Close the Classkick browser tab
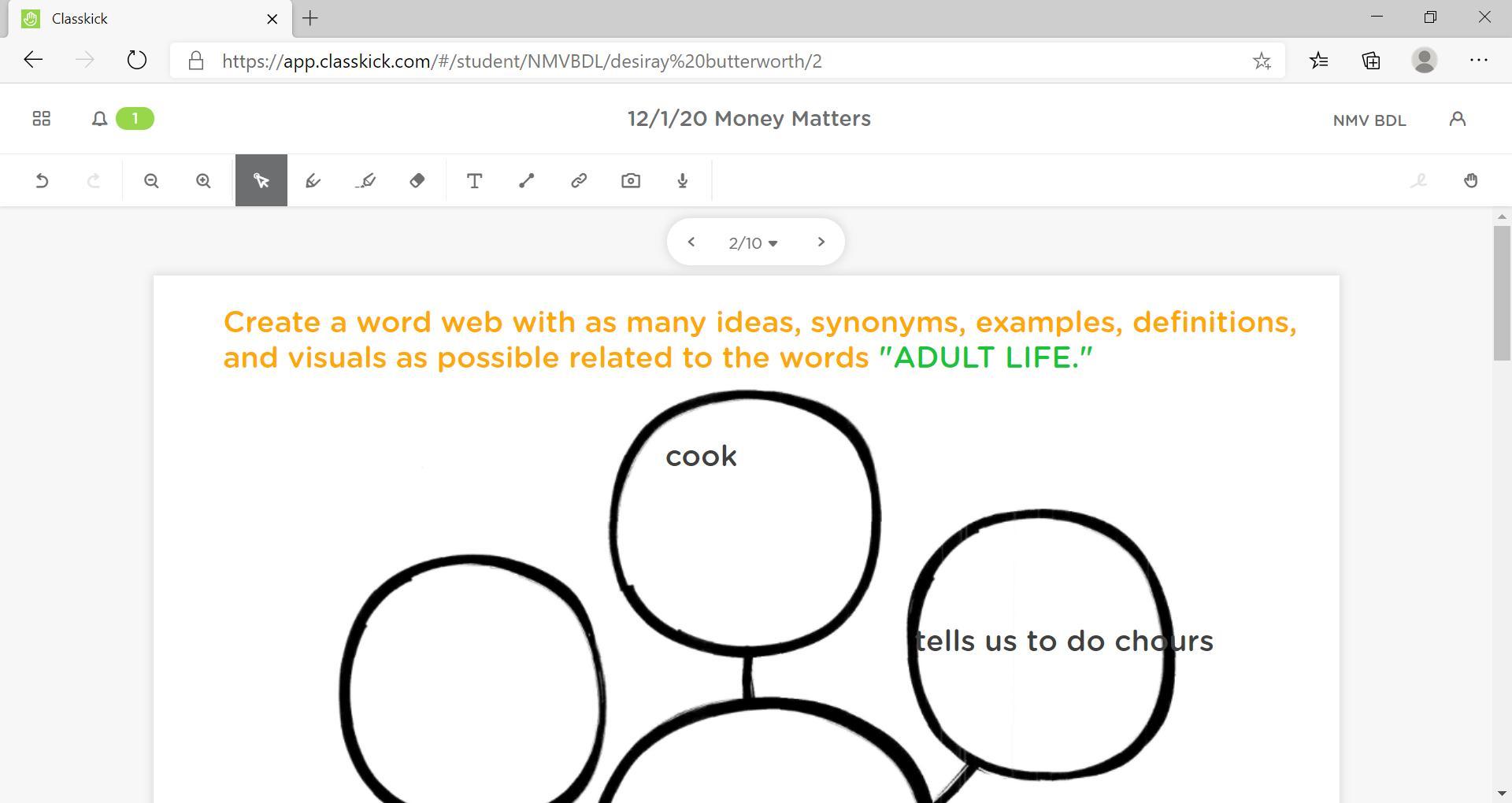Screen dimensions: 1512x803 (272, 19)
